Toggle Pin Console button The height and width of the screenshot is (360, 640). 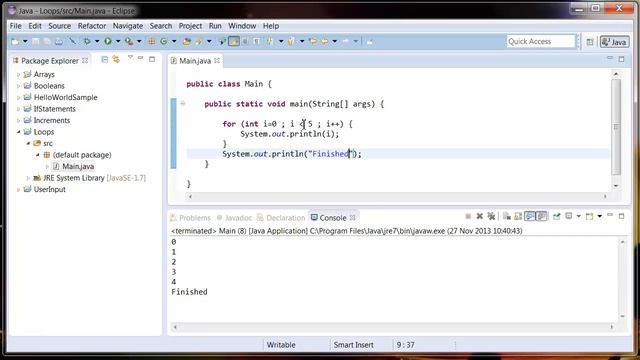pyautogui.click(x=557, y=216)
